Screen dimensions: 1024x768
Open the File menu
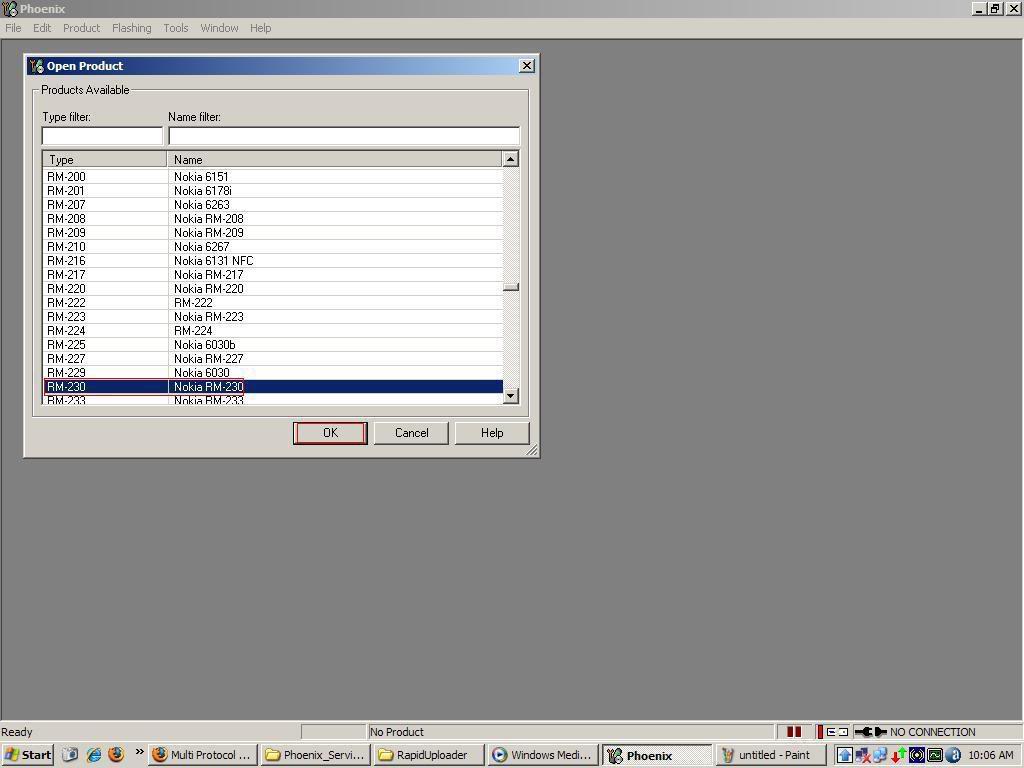tap(13, 28)
